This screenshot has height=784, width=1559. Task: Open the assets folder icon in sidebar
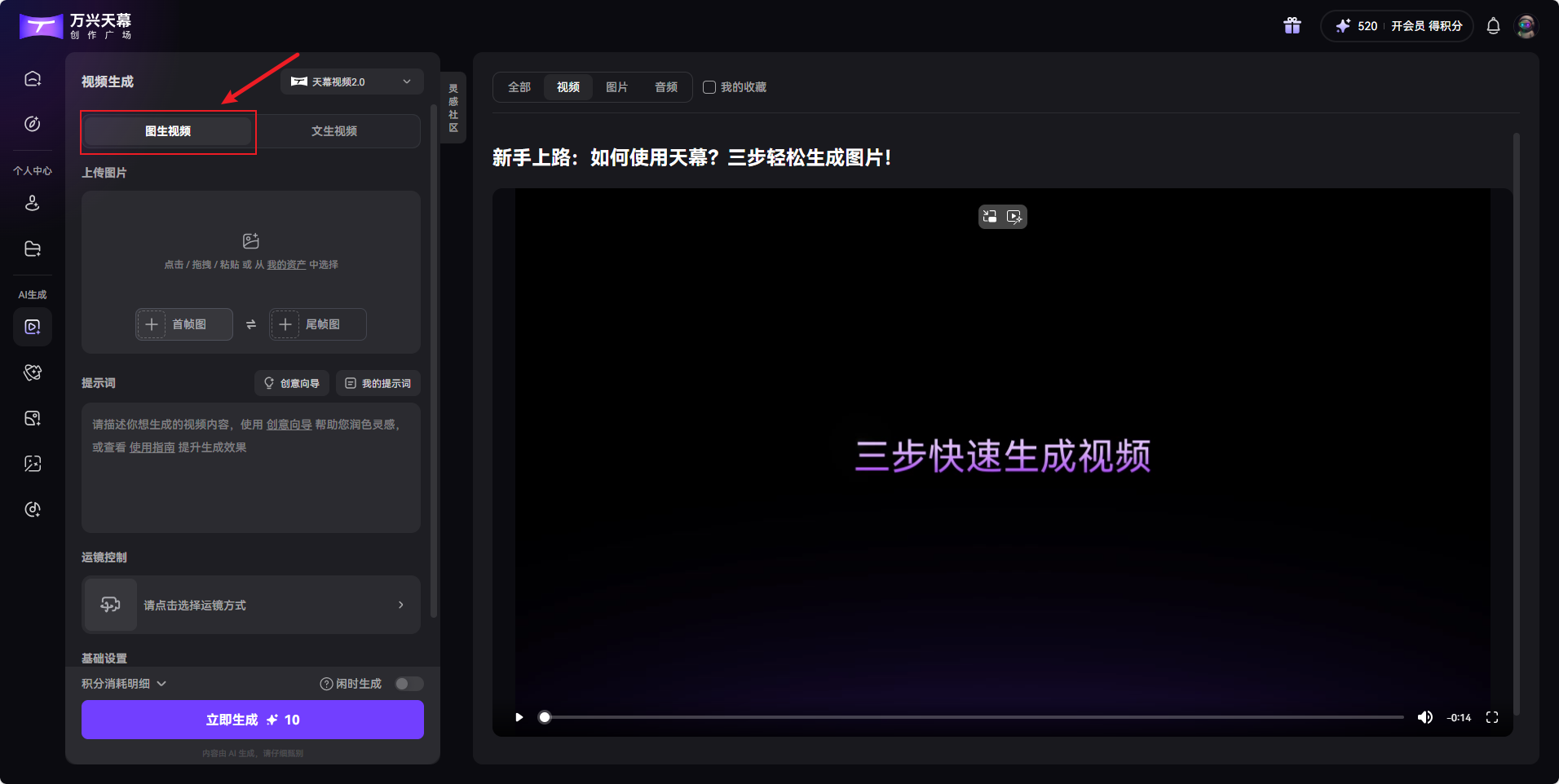coord(33,249)
